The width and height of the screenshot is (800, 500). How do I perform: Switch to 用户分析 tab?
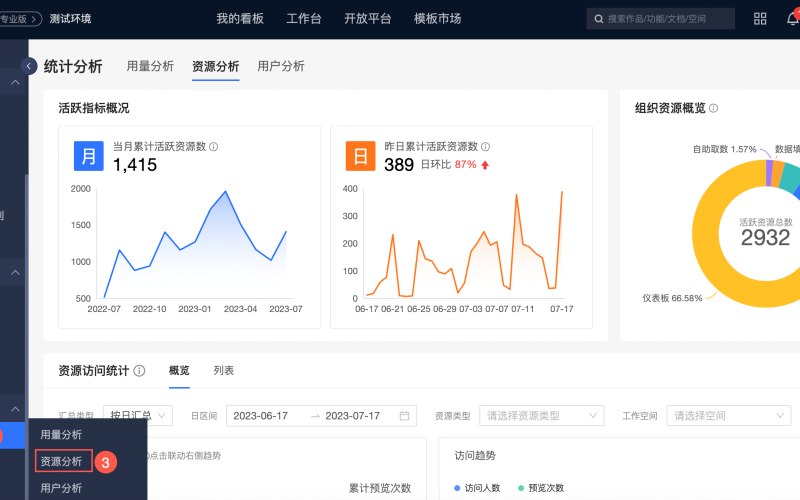pyautogui.click(x=281, y=66)
